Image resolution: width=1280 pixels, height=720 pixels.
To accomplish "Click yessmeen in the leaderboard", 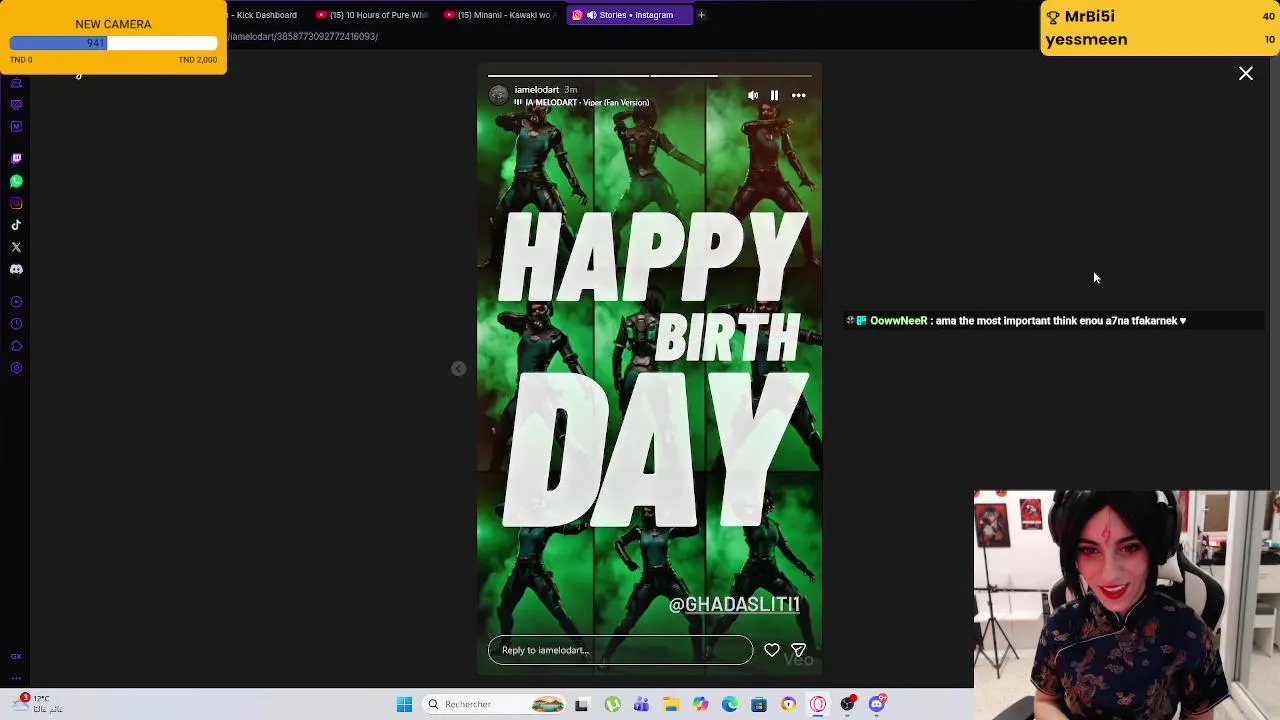I will click(1086, 40).
